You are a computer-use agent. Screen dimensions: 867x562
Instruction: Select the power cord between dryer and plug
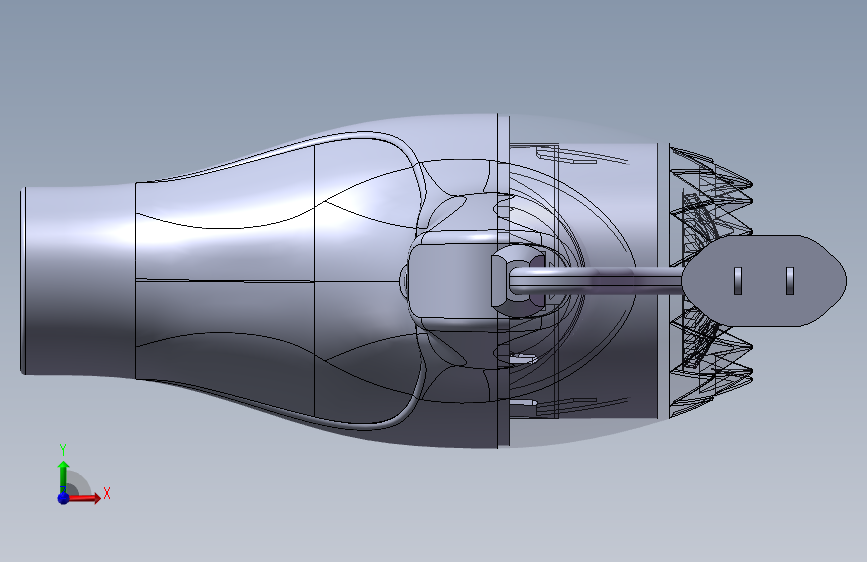click(596, 280)
